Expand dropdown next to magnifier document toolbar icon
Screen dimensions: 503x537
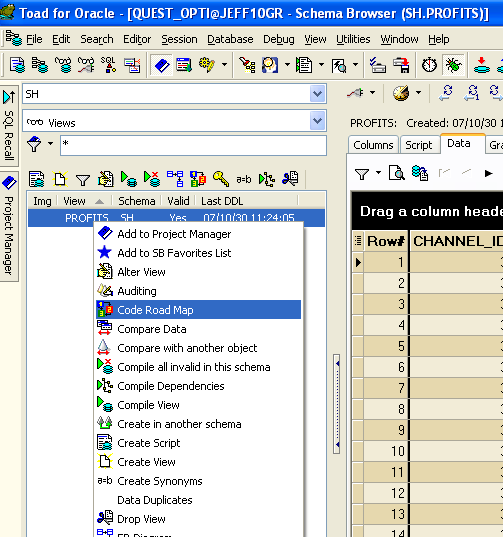355,64
